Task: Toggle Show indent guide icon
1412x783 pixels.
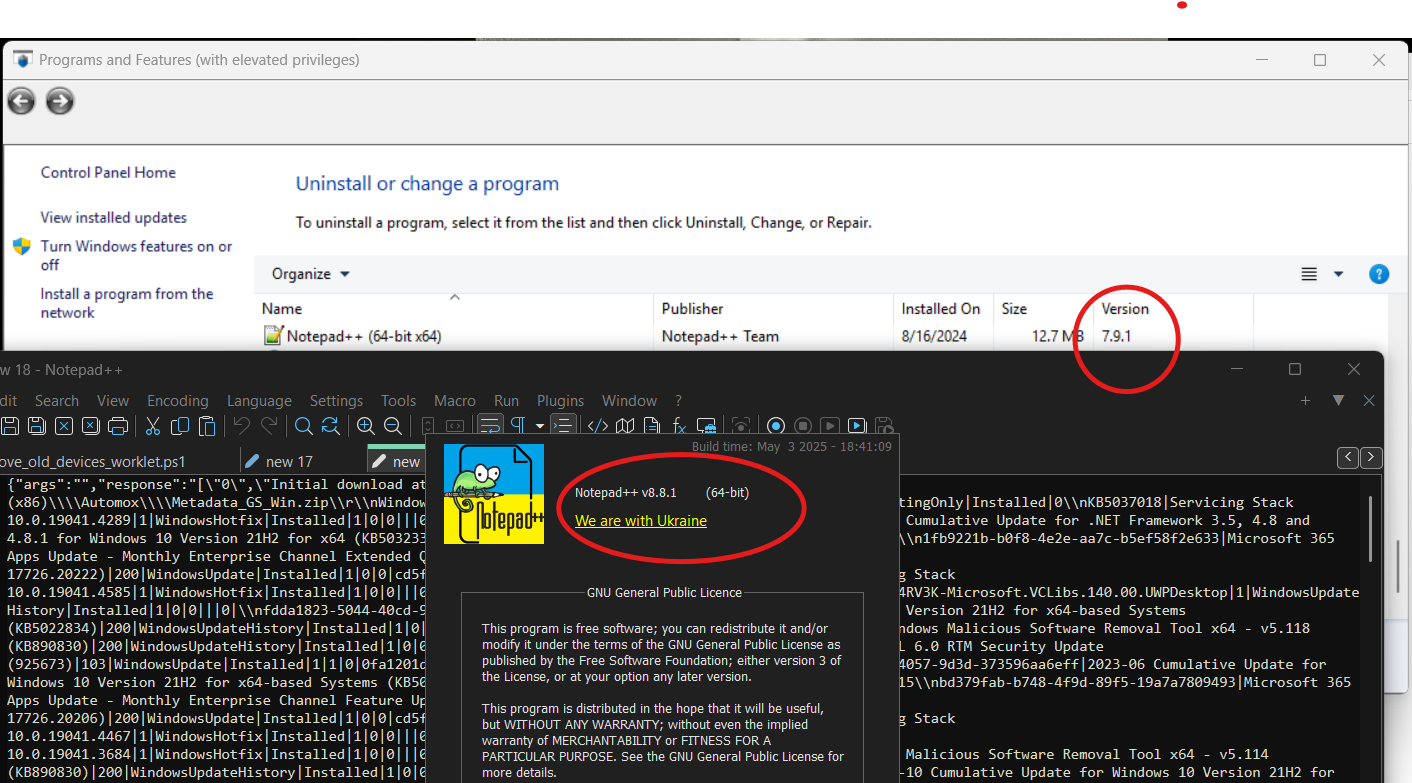Action: pos(563,425)
